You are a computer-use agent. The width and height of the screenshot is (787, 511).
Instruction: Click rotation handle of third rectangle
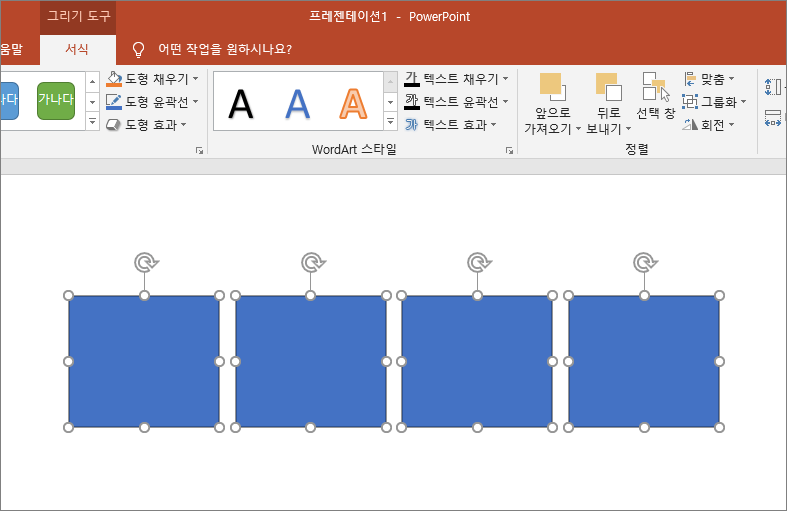pos(479,263)
